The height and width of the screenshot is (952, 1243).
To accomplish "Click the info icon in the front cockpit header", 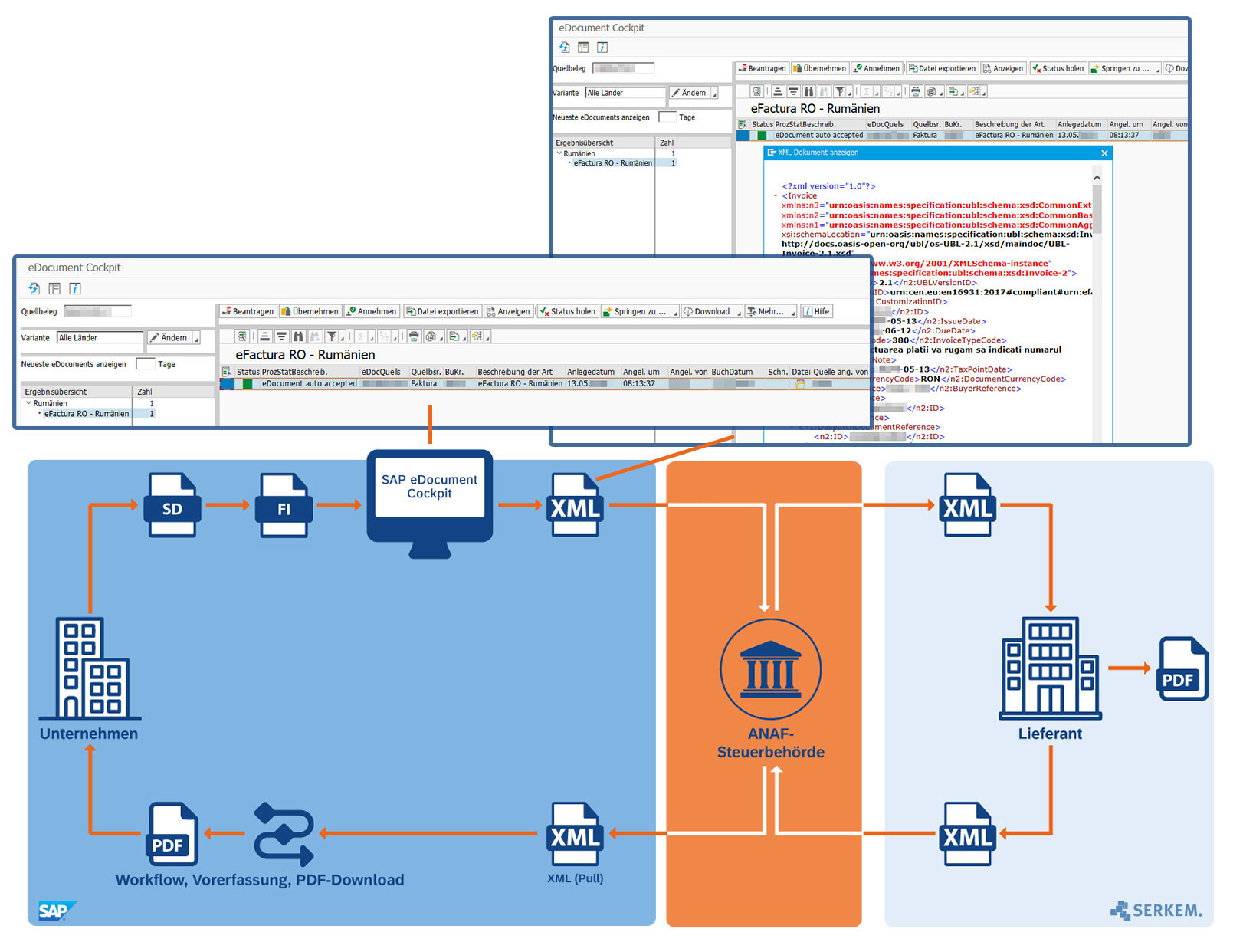I will [75, 289].
